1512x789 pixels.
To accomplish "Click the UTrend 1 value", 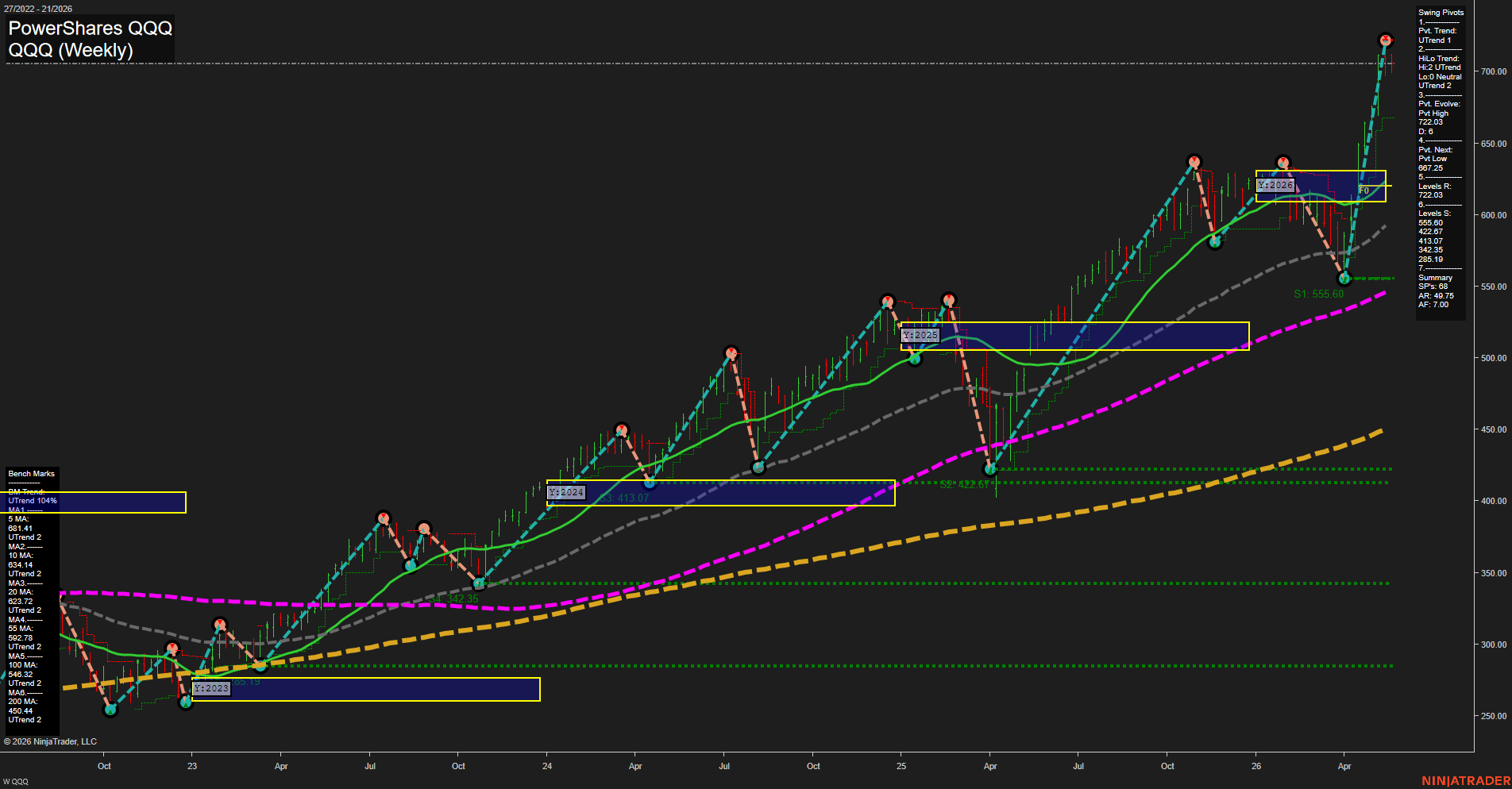I will (1434, 40).
